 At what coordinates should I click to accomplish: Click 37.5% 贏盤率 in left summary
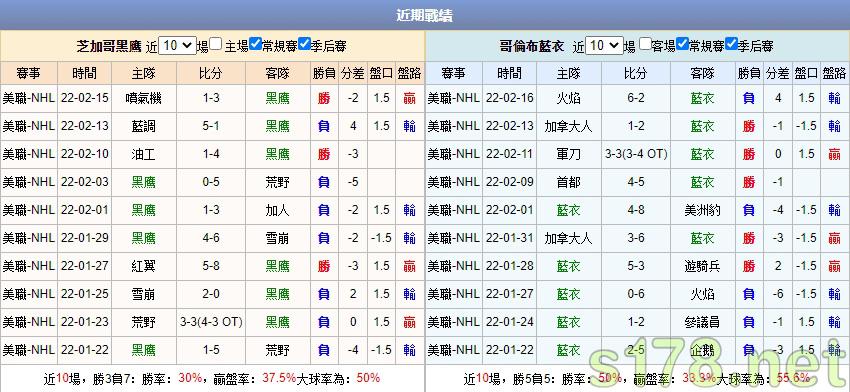point(279,378)
